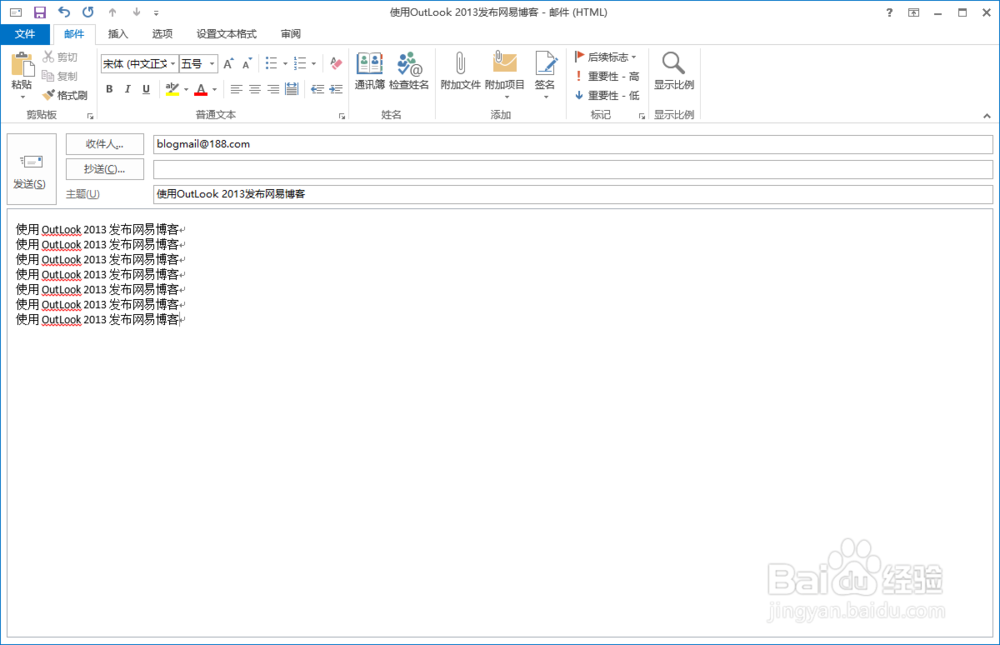Decrease font size with shrink font icon
The width and height of the screenshot is (1000, 645).
point(247,63)
